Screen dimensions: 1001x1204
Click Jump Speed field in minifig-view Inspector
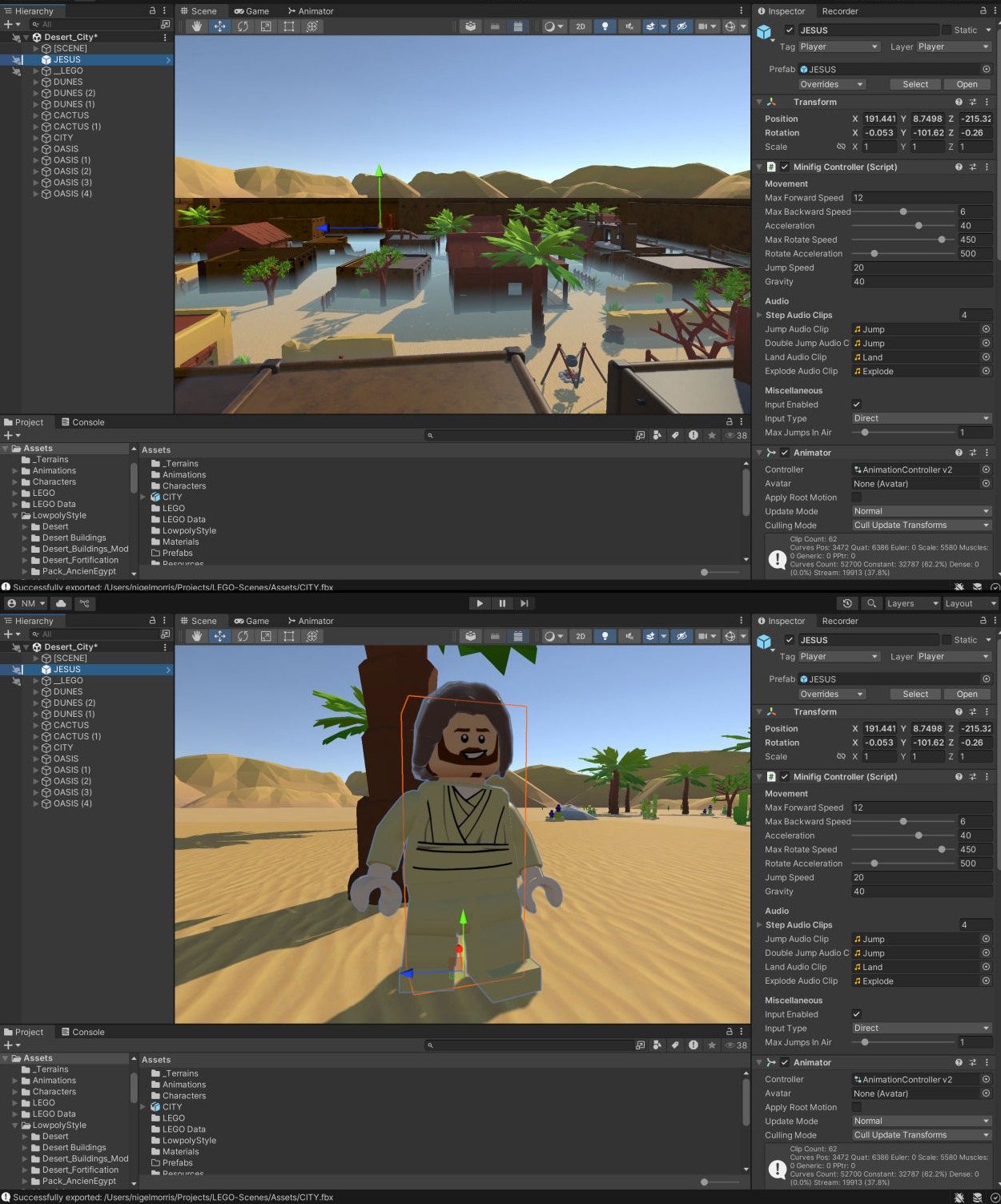(922, 877)
